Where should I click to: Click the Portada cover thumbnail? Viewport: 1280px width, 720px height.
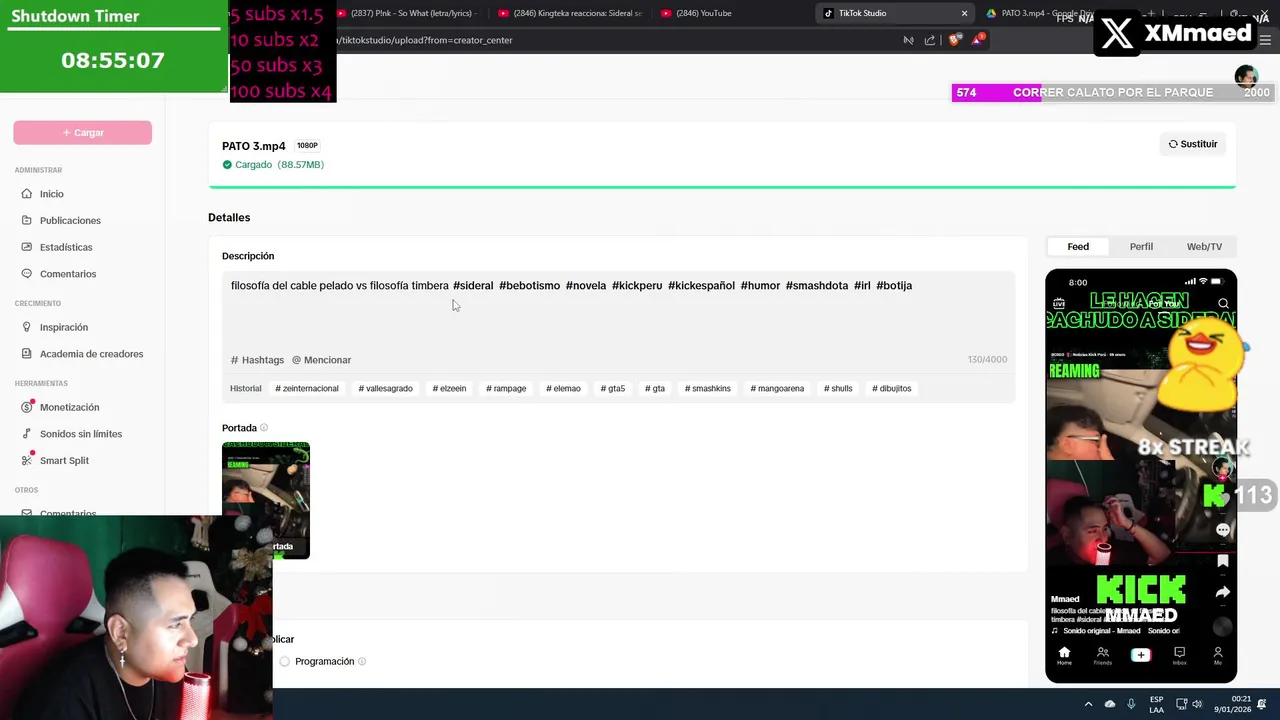[x=266, y=500]
